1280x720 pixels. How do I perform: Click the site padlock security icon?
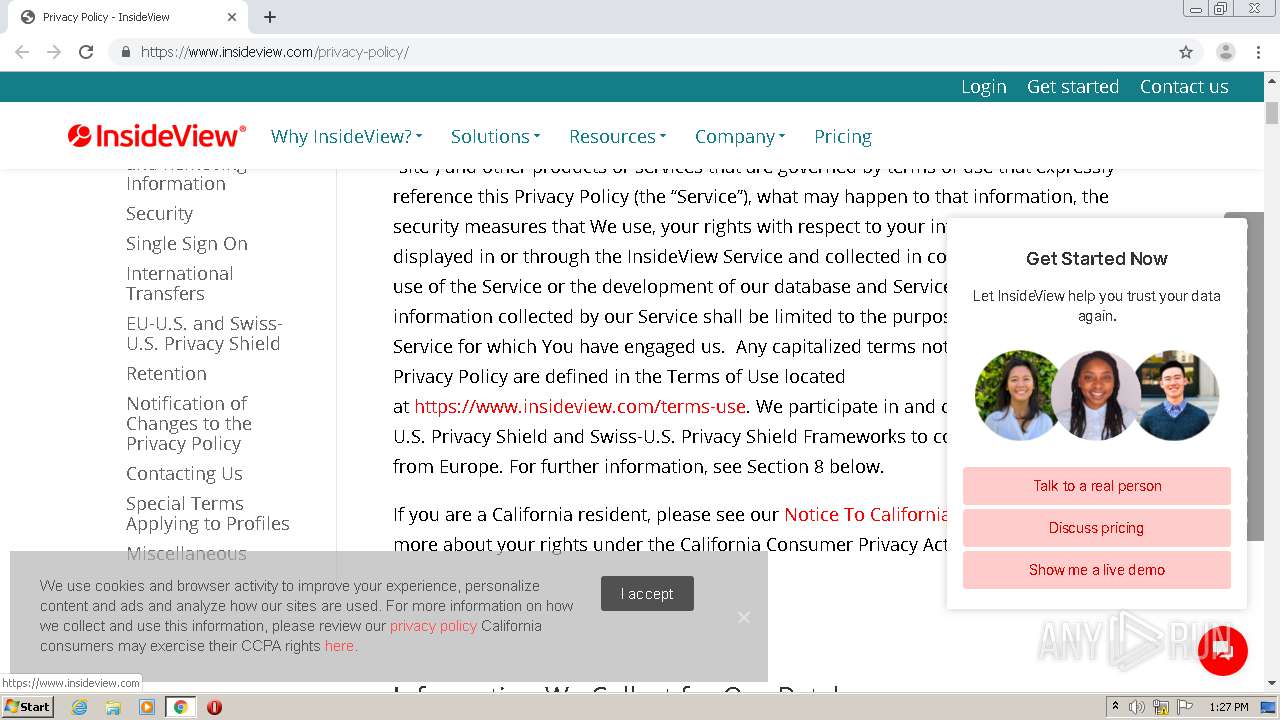click(125, 52)
